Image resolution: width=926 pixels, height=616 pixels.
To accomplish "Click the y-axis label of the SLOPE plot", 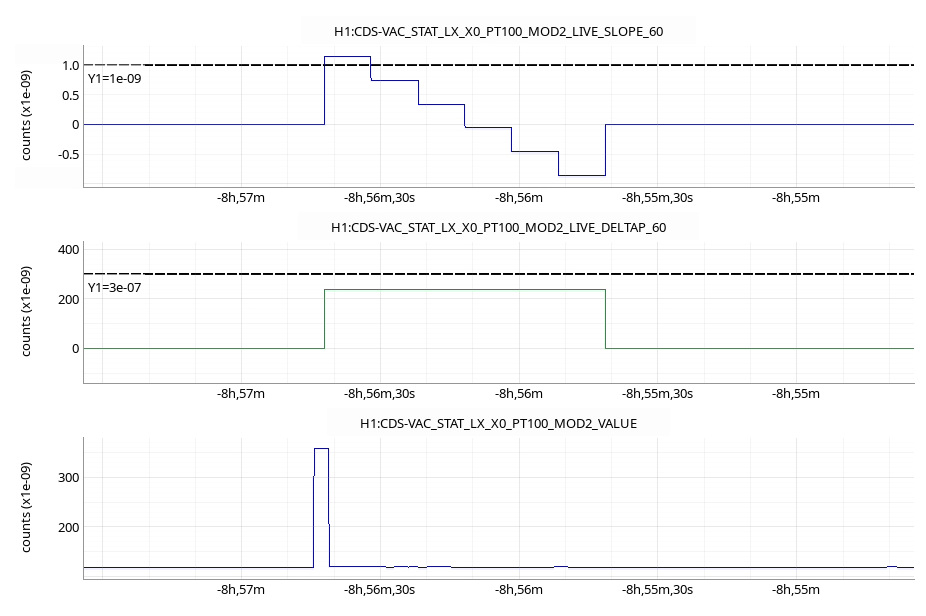I will 28,111.
